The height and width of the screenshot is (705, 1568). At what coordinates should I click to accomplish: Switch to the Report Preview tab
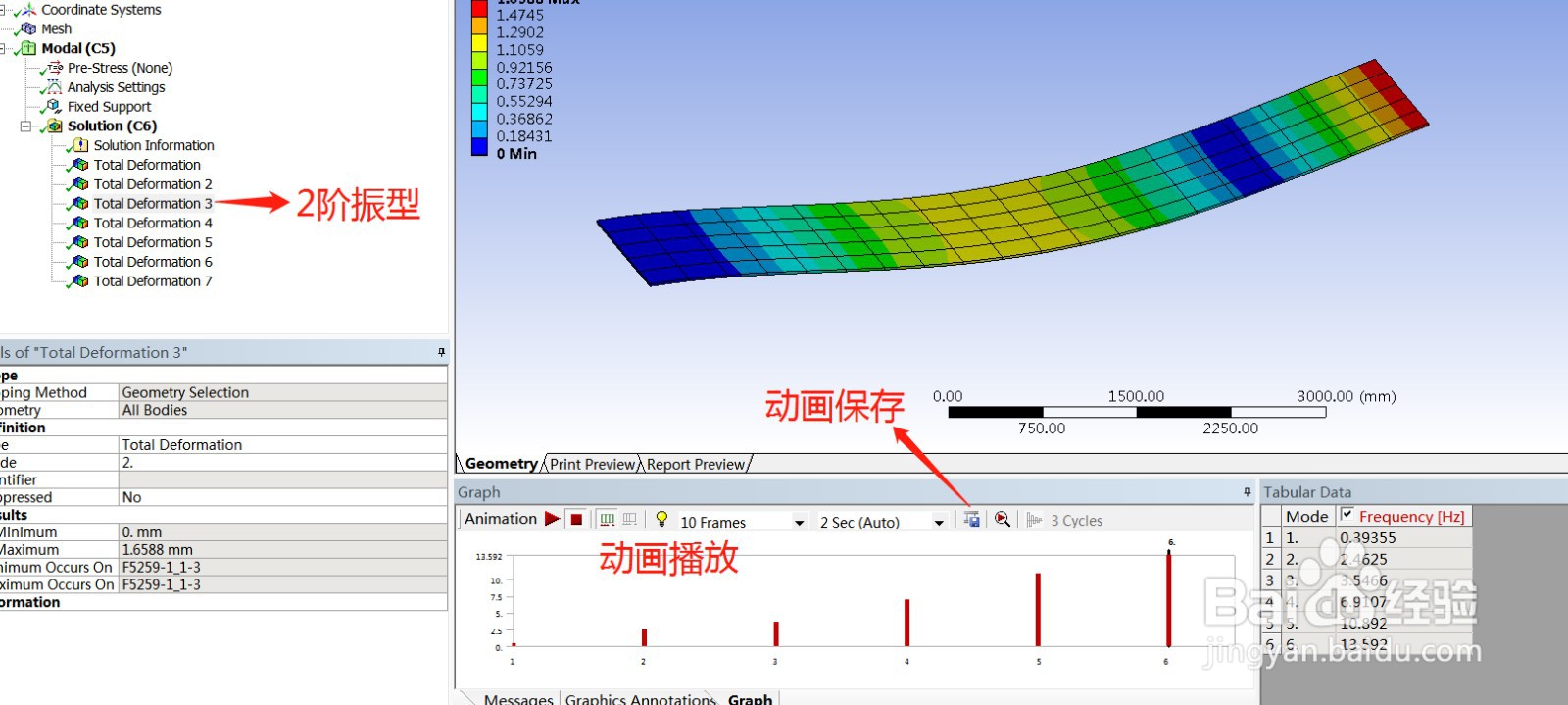(696, 464)
